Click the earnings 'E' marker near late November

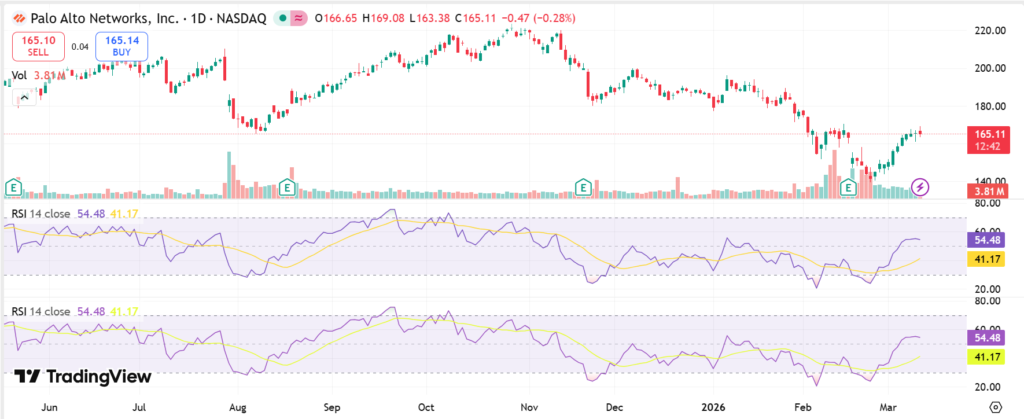pos(583,187)
